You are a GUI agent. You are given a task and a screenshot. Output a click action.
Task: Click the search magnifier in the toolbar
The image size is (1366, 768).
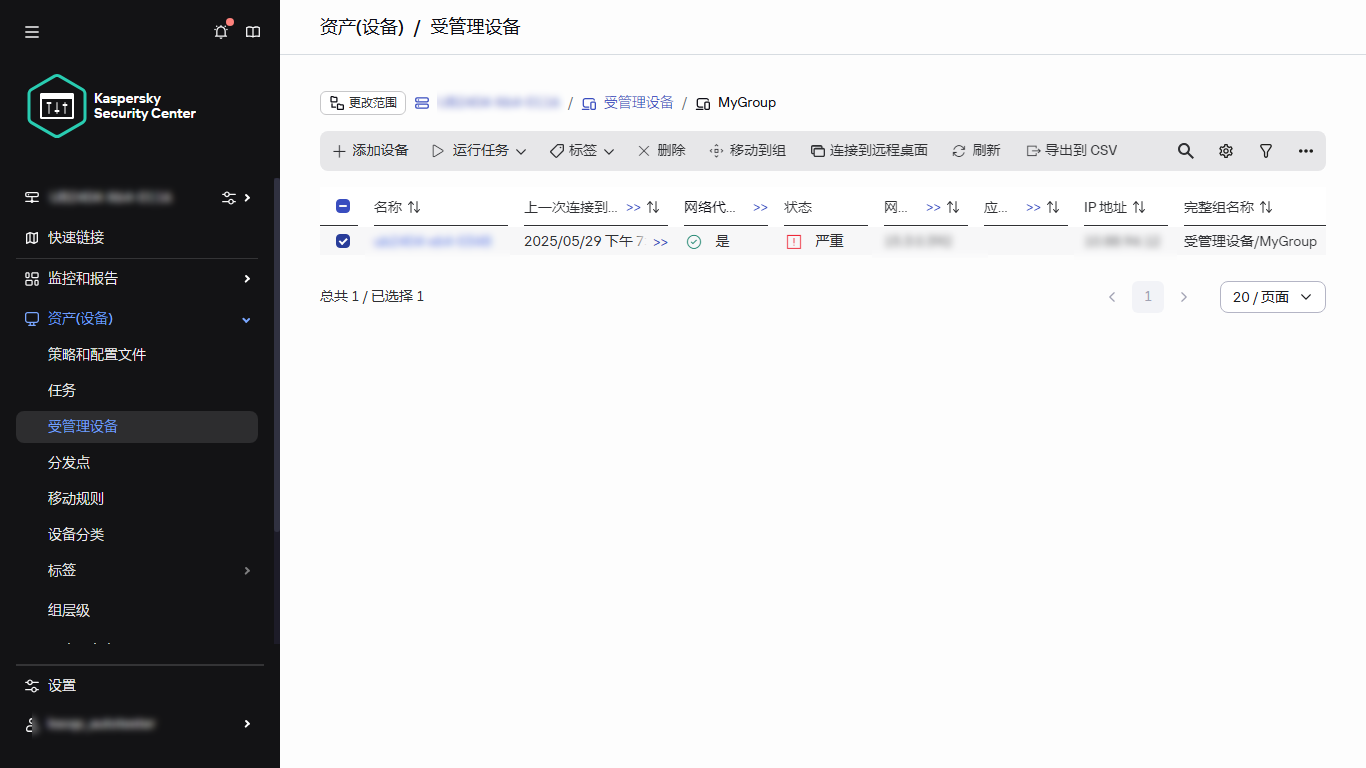pyautogui.click(x=1185, y=150)
